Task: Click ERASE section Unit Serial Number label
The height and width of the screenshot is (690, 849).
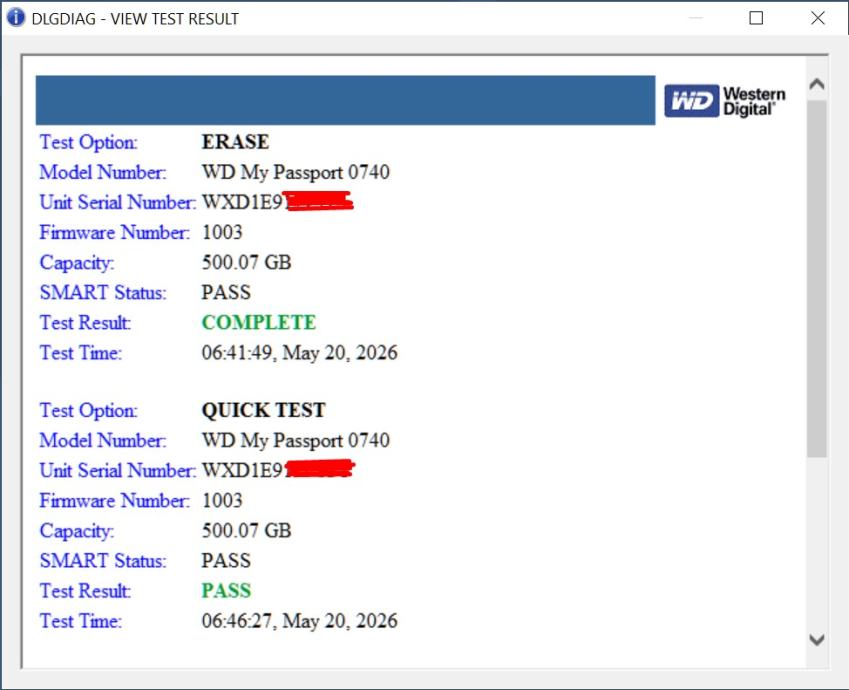Action: (x=117, y=202)
